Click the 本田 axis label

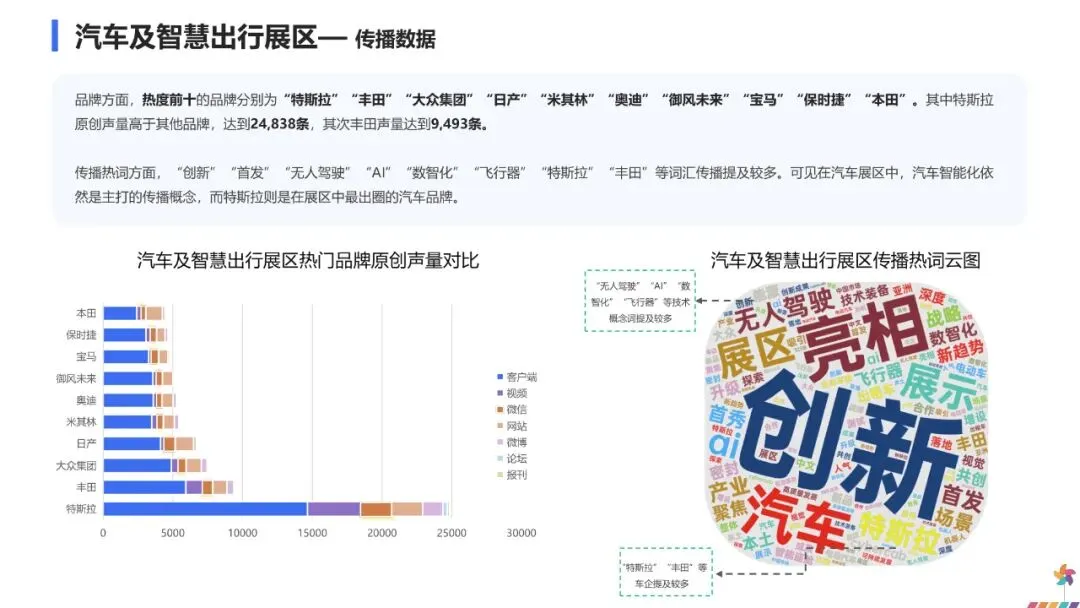click(x=86, y=313)
